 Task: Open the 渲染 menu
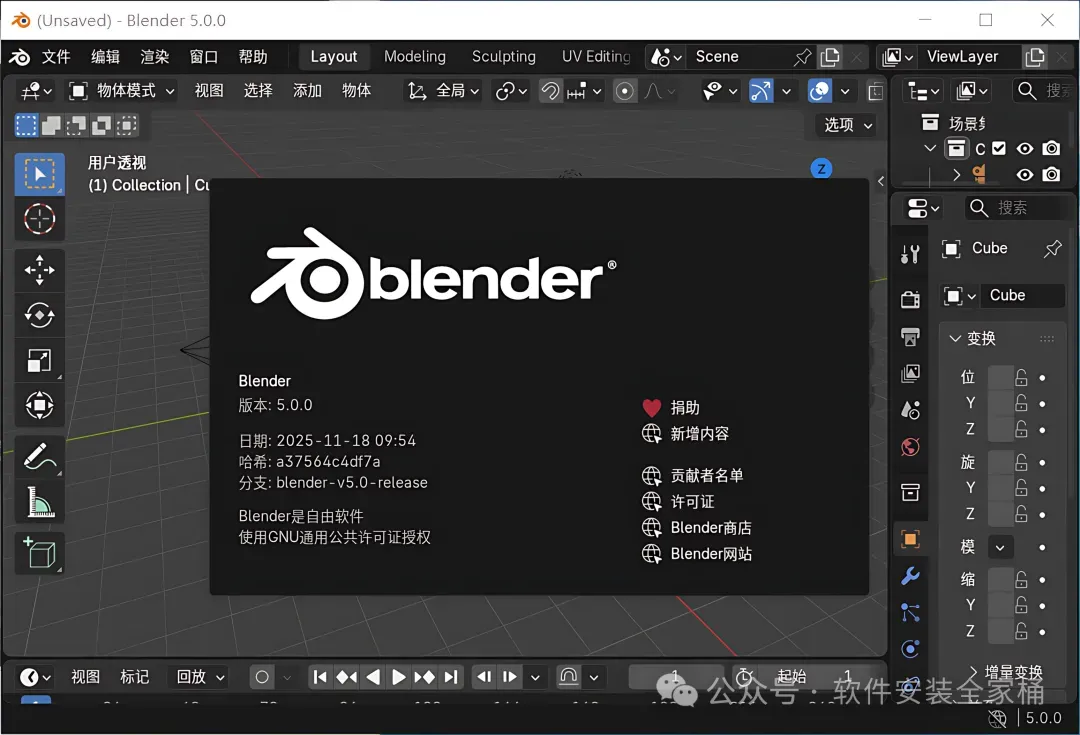click(154, 56)
